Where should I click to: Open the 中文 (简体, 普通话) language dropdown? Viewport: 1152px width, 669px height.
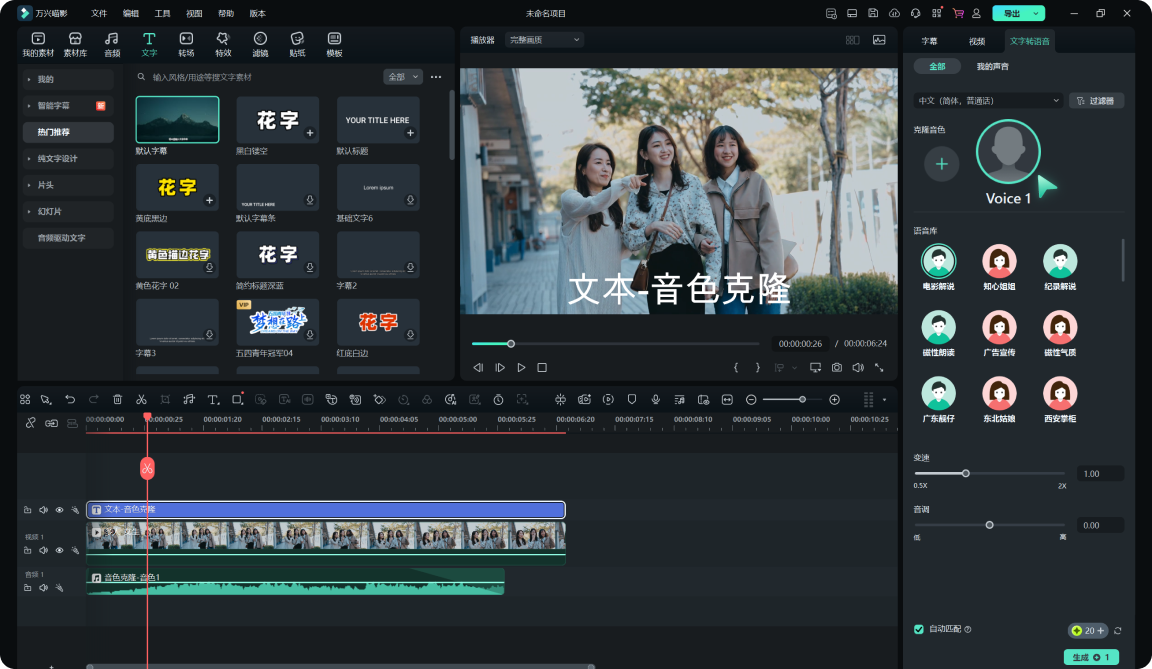[988, 101]
